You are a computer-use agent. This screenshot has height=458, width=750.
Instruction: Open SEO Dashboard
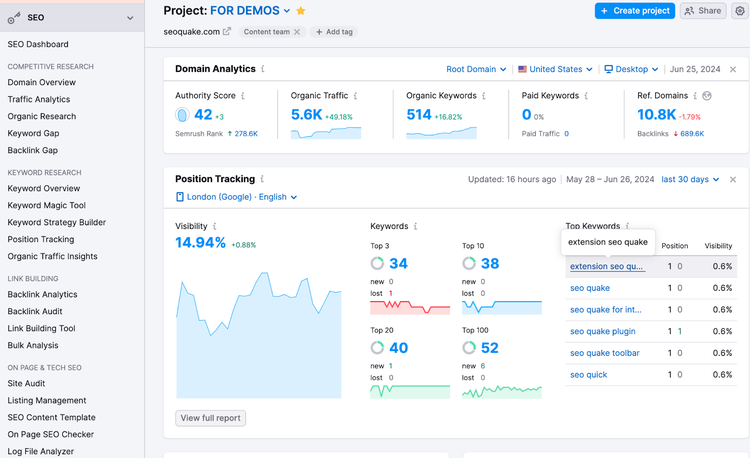click(38, 44)
